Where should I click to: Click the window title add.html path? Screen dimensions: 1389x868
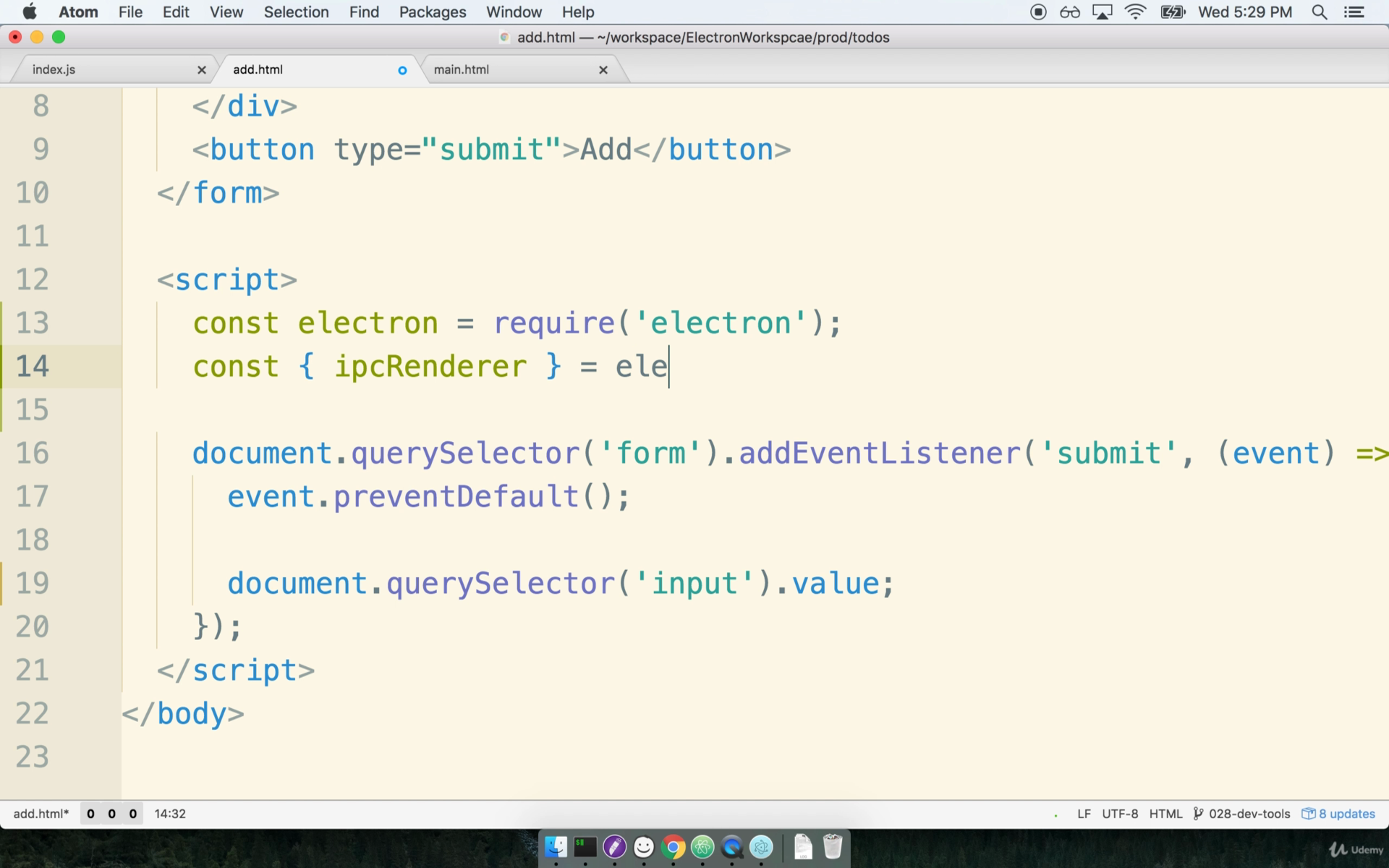tap(703, 38)
